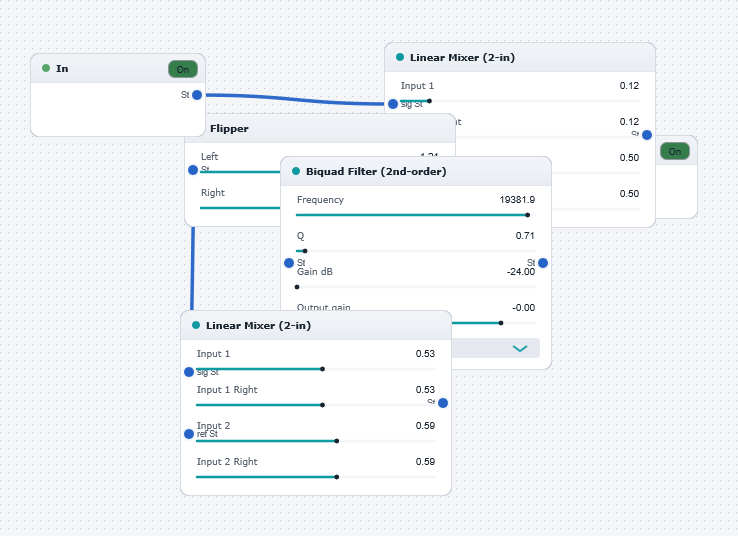Toggle the On switch of In node

tap(183, 70)
